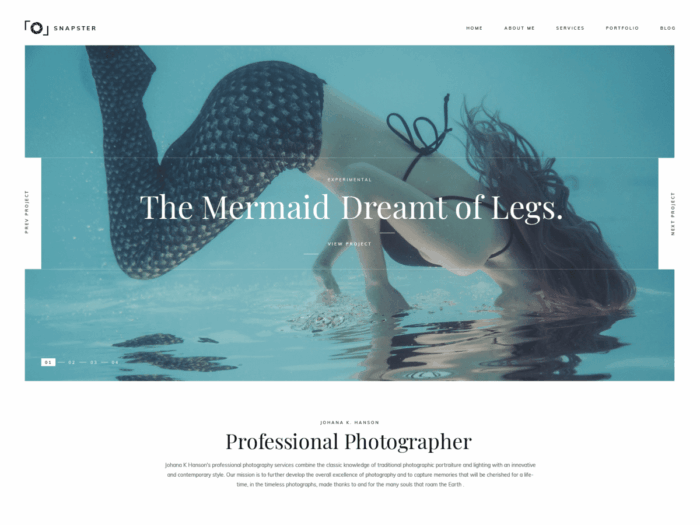This screenshot has height=525, width=700.
Task: Open The Mermaid Dreamt of Legs headline
Action: pyautogui.click(x=351, y=208)
